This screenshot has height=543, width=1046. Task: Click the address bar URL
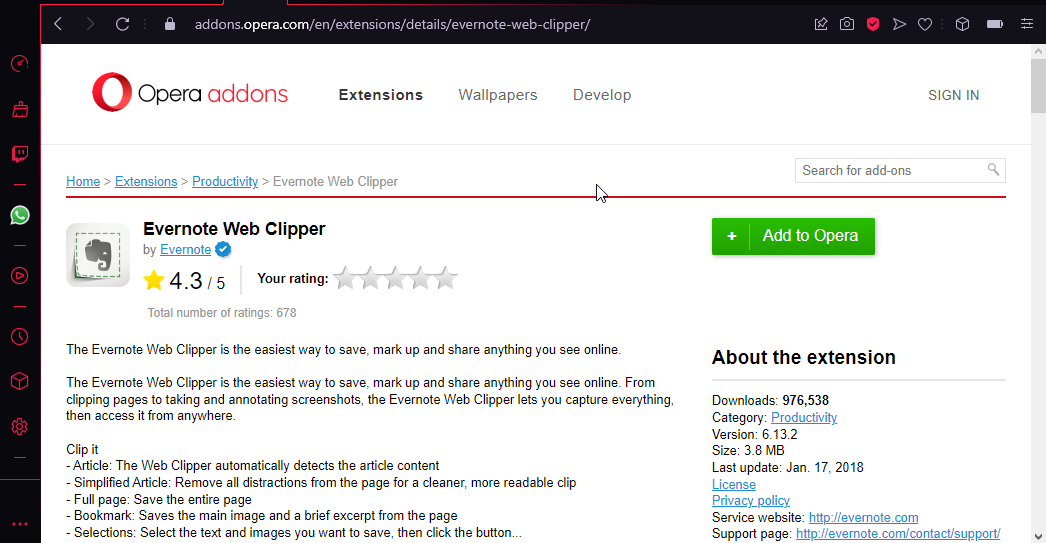point(392,25)
